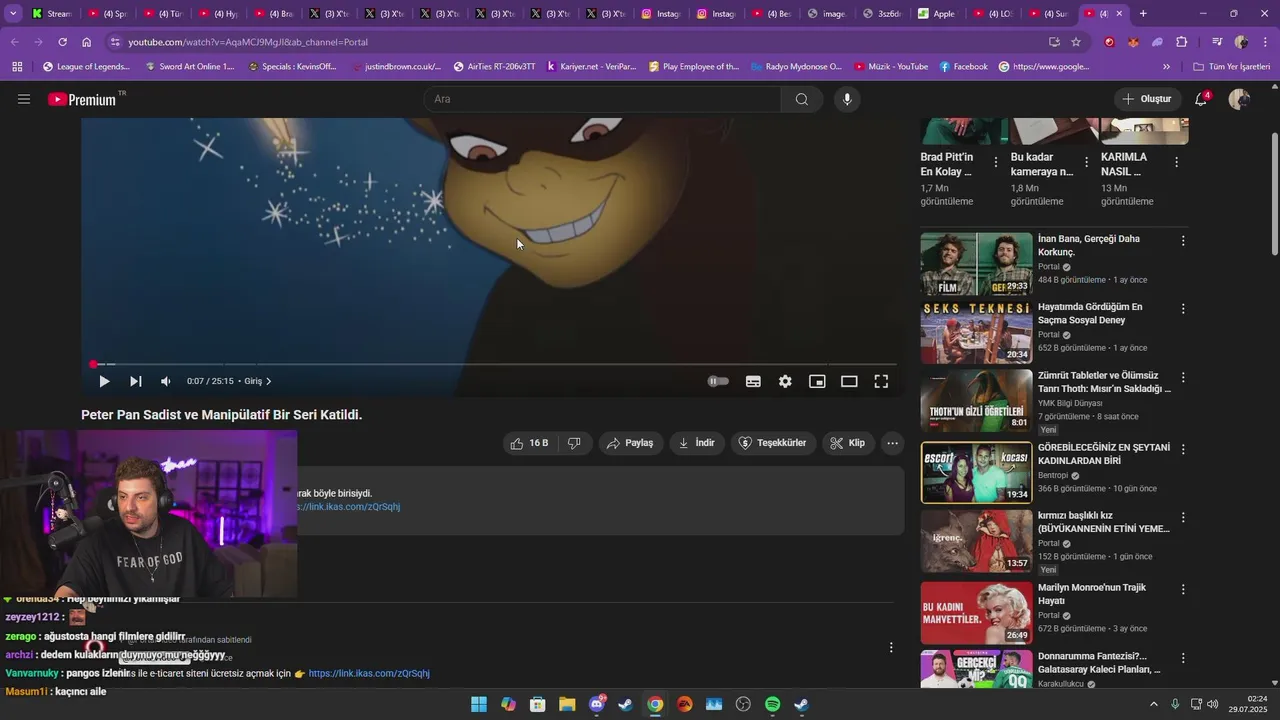The width and height of the screenshot is (1280, 720).
Task: Bookmark this page with star icon
Action: [x=1076, y=42]
